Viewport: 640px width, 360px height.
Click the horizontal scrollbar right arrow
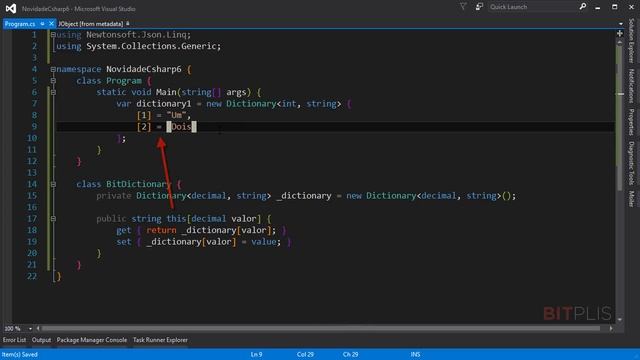(611, 328)
